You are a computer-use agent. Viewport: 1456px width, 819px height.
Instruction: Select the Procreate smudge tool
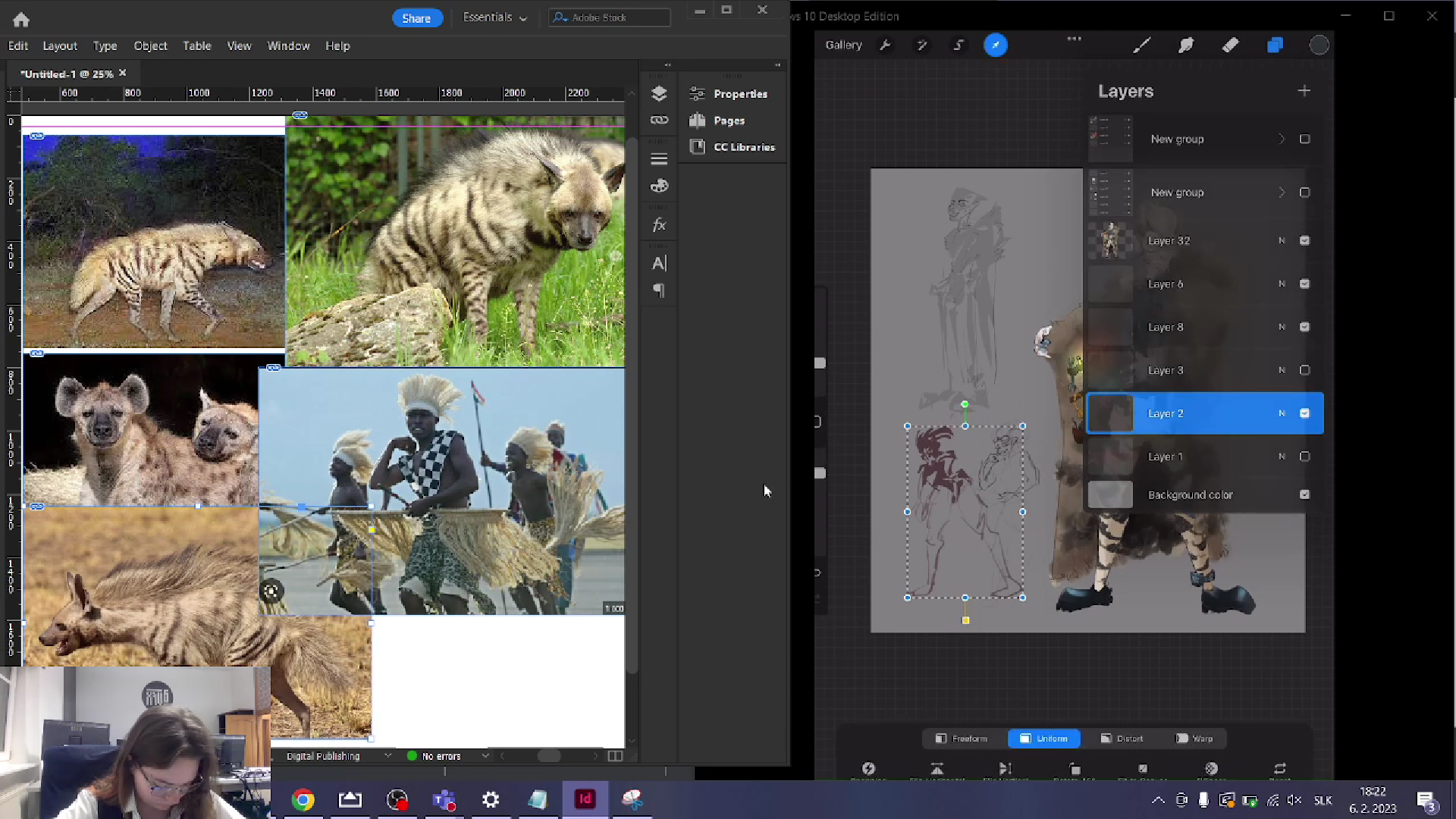tap(1186, 45)
